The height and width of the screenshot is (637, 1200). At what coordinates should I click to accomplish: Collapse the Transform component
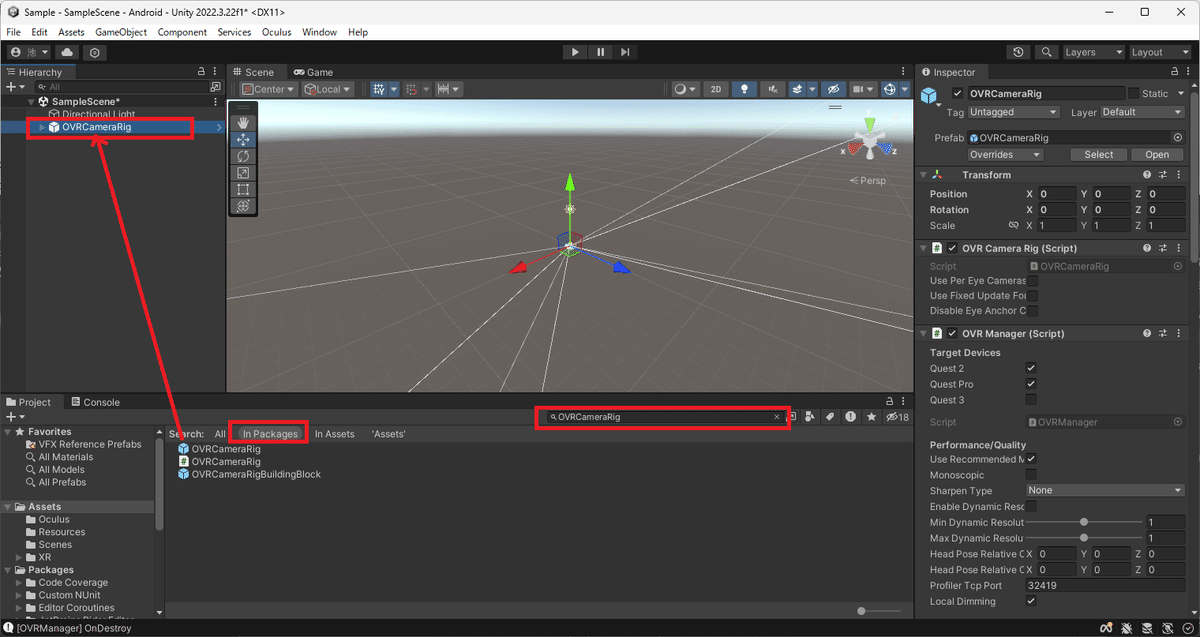921,175
